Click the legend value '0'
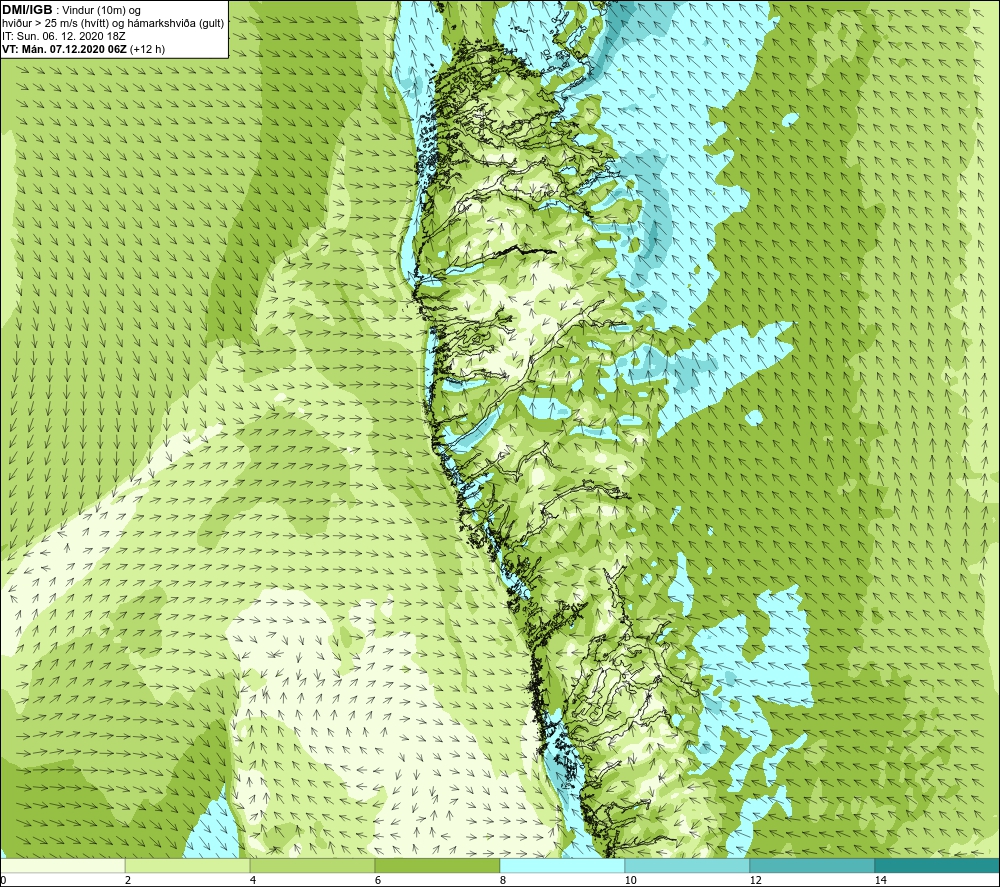 [x=3, y=880]
